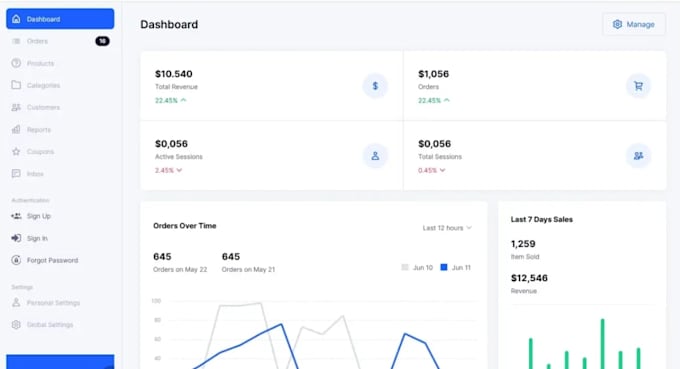Click the down arrow beside 2.45%

pos(179,170)
